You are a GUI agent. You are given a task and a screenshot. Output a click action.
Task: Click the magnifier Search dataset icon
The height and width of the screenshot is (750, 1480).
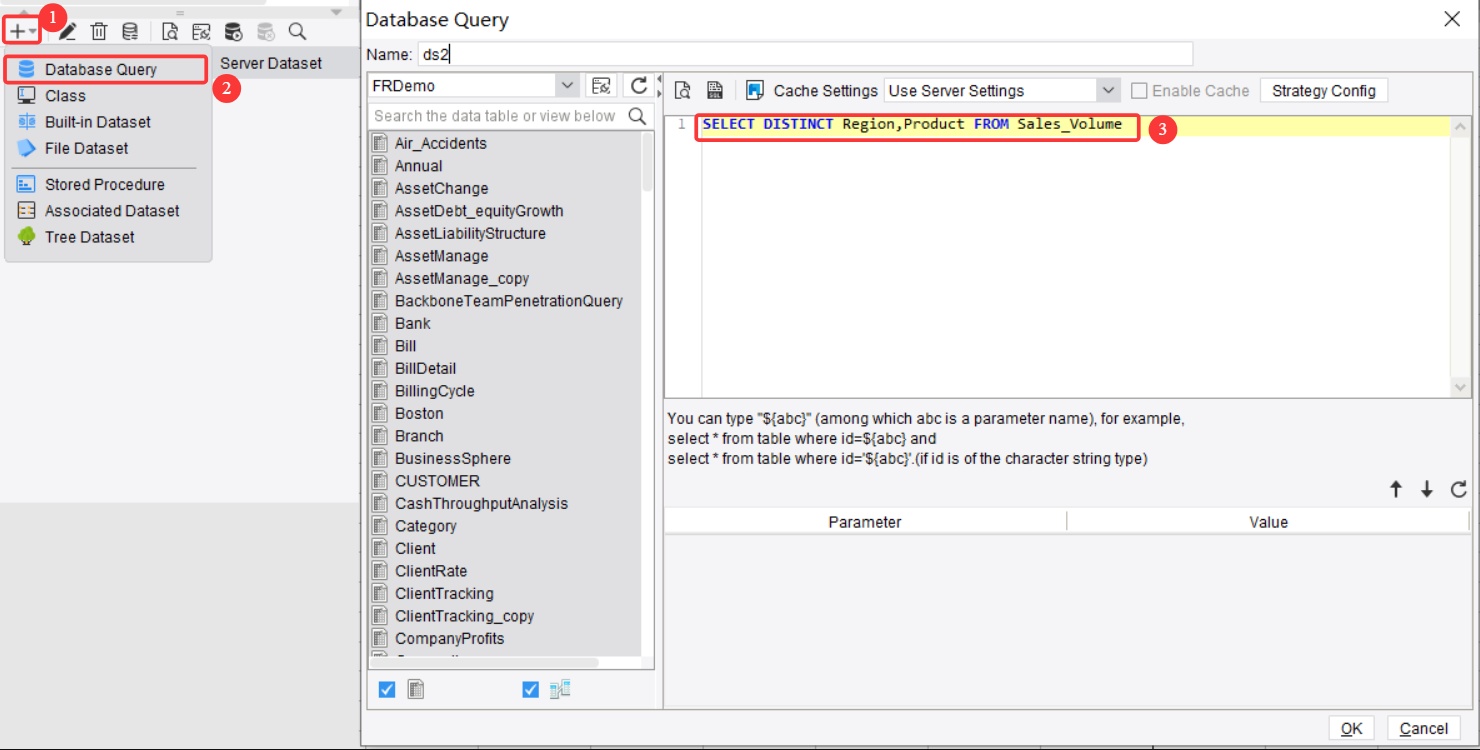297,31
